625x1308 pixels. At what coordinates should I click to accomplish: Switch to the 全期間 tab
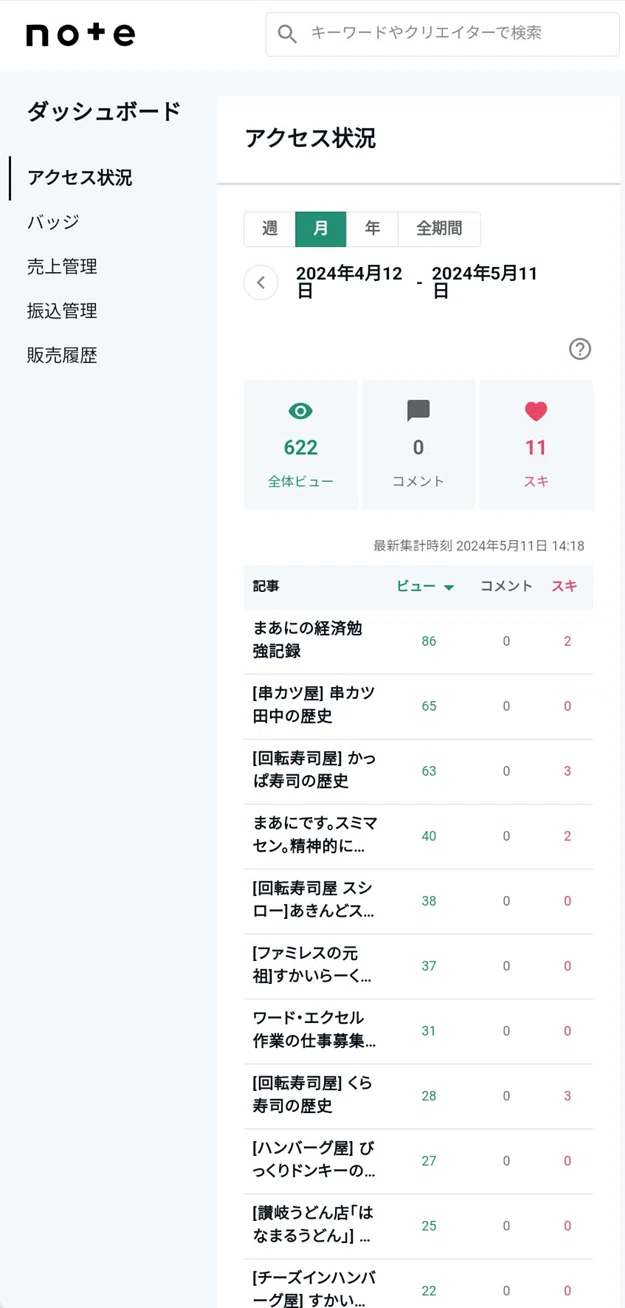click(x=439, y=229)
